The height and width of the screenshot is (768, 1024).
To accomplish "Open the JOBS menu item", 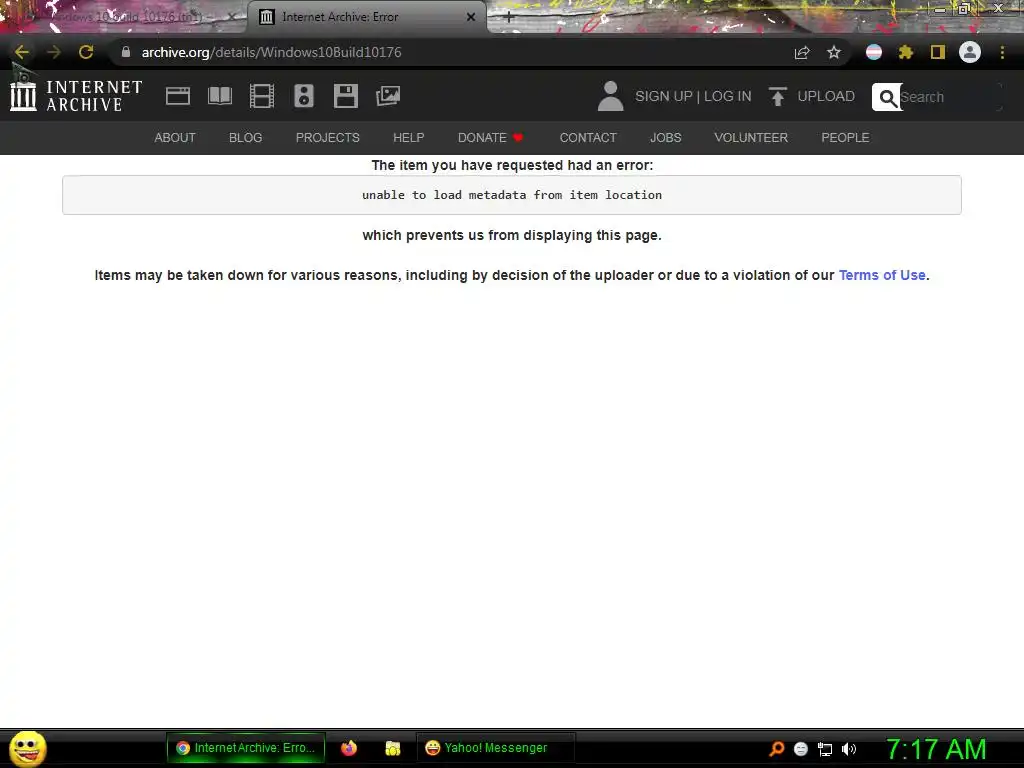I will [665, 138].
